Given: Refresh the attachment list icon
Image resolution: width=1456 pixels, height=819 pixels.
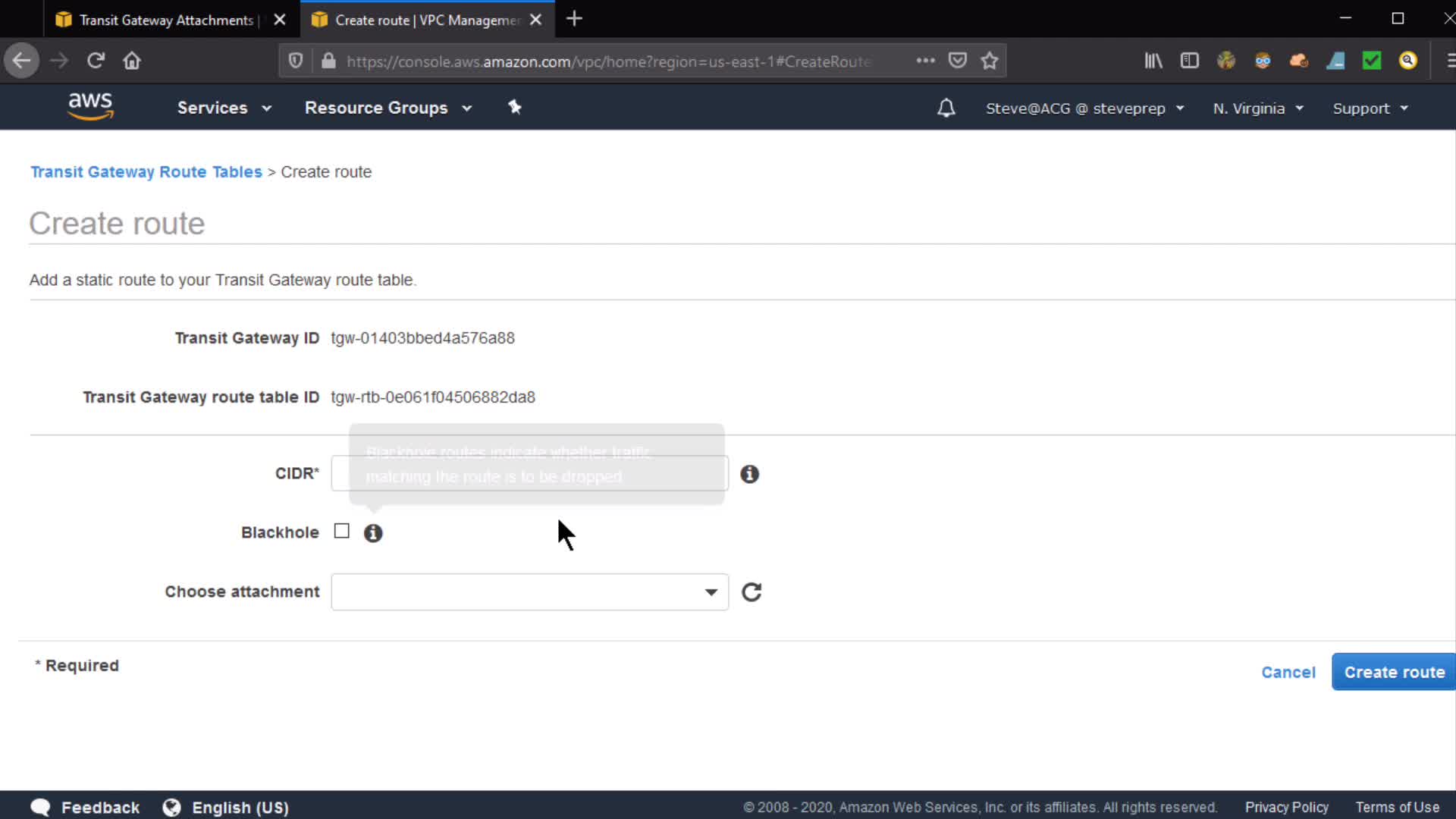Looking at the screenshot, I should tap(751, 592).
